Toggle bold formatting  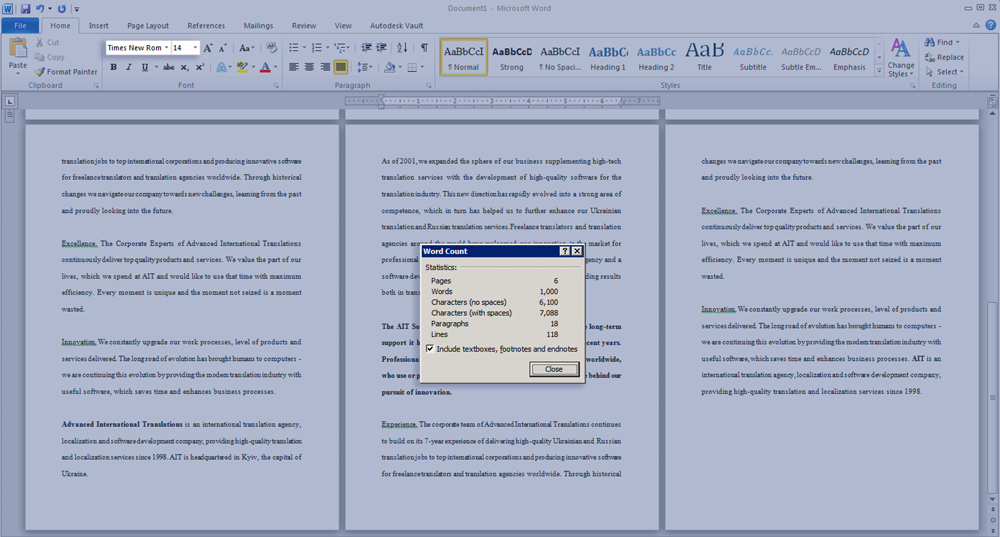(114, 67)
